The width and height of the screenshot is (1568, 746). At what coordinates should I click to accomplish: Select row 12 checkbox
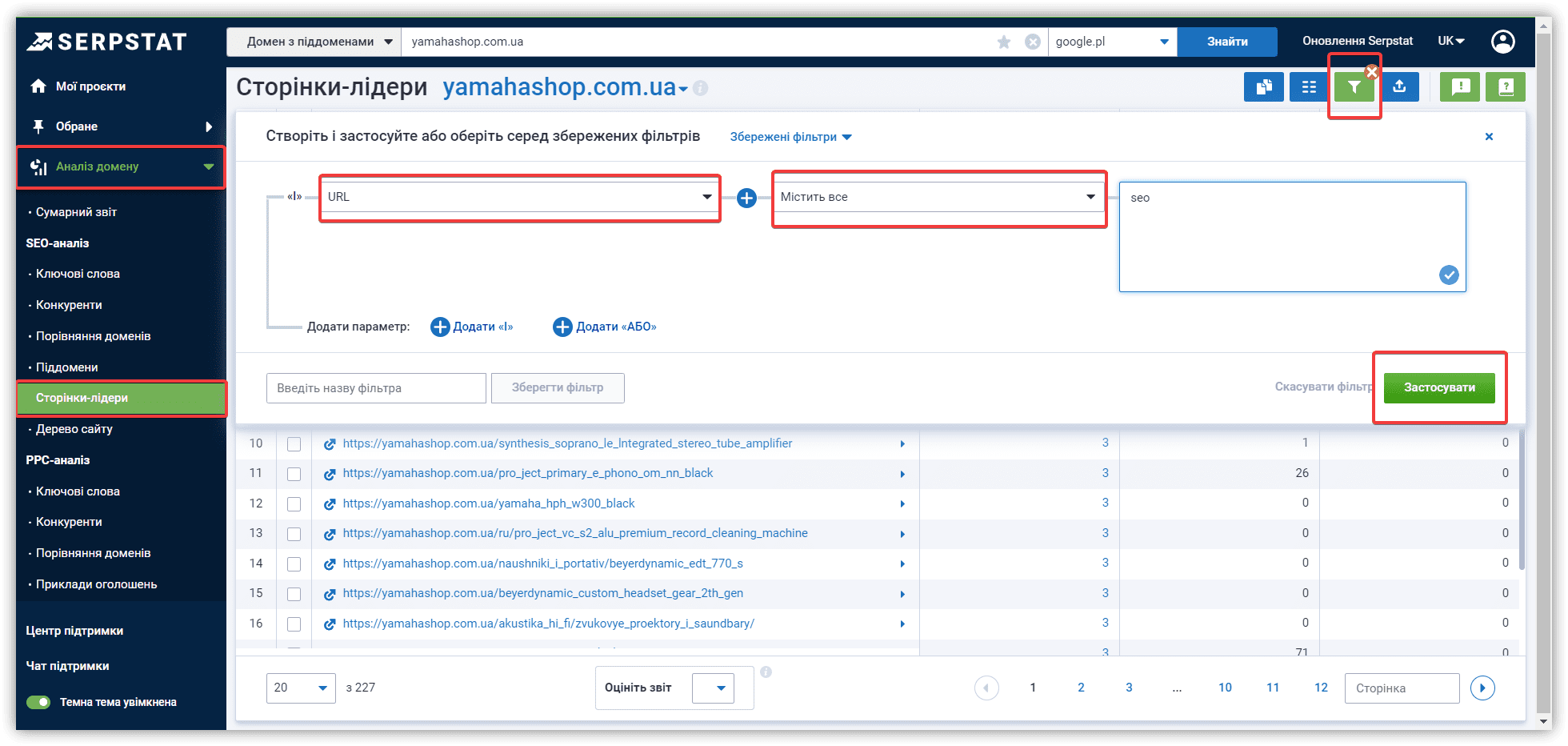(294, 504)
